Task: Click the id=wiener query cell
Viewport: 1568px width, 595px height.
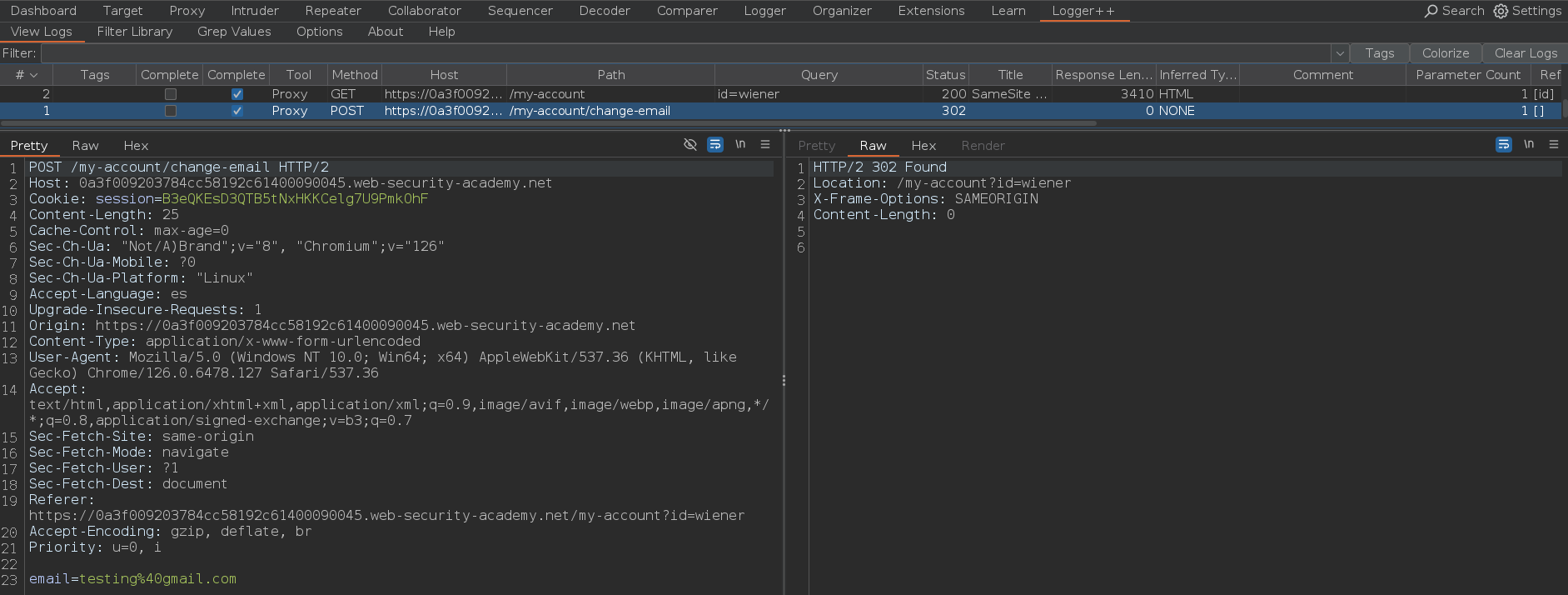Action: tap(819, 94)
